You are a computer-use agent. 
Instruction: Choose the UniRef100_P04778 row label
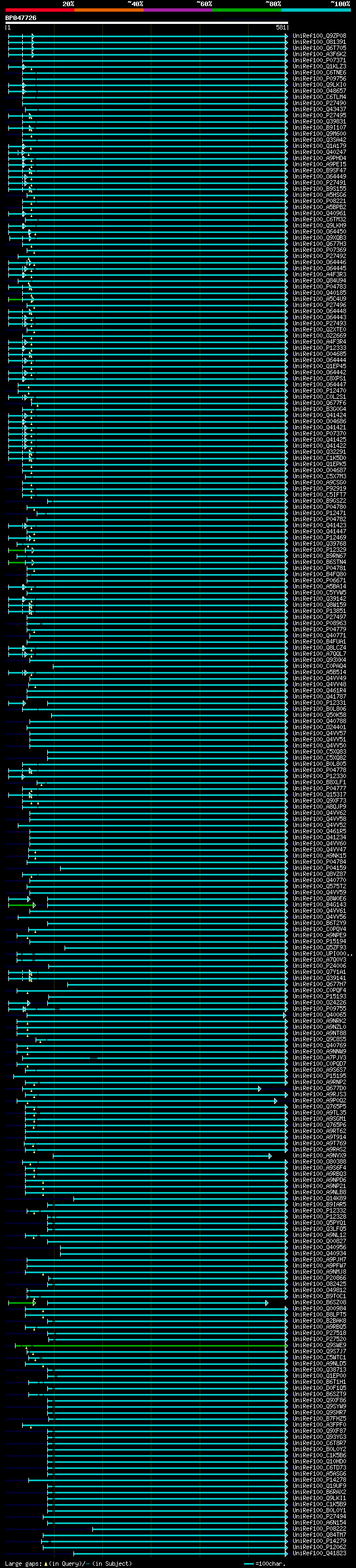coord(319,770)
